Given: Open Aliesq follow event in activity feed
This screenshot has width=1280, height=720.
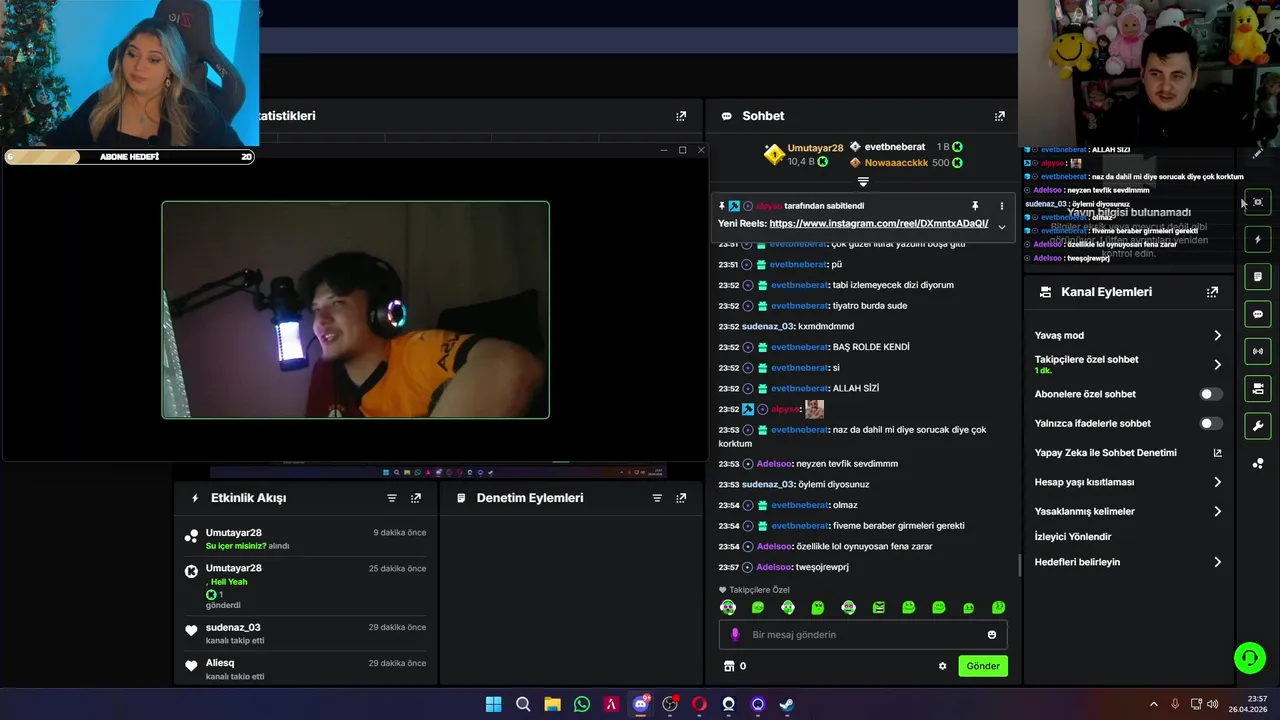Looking at the screenshot, I should [x=305, y=669].
